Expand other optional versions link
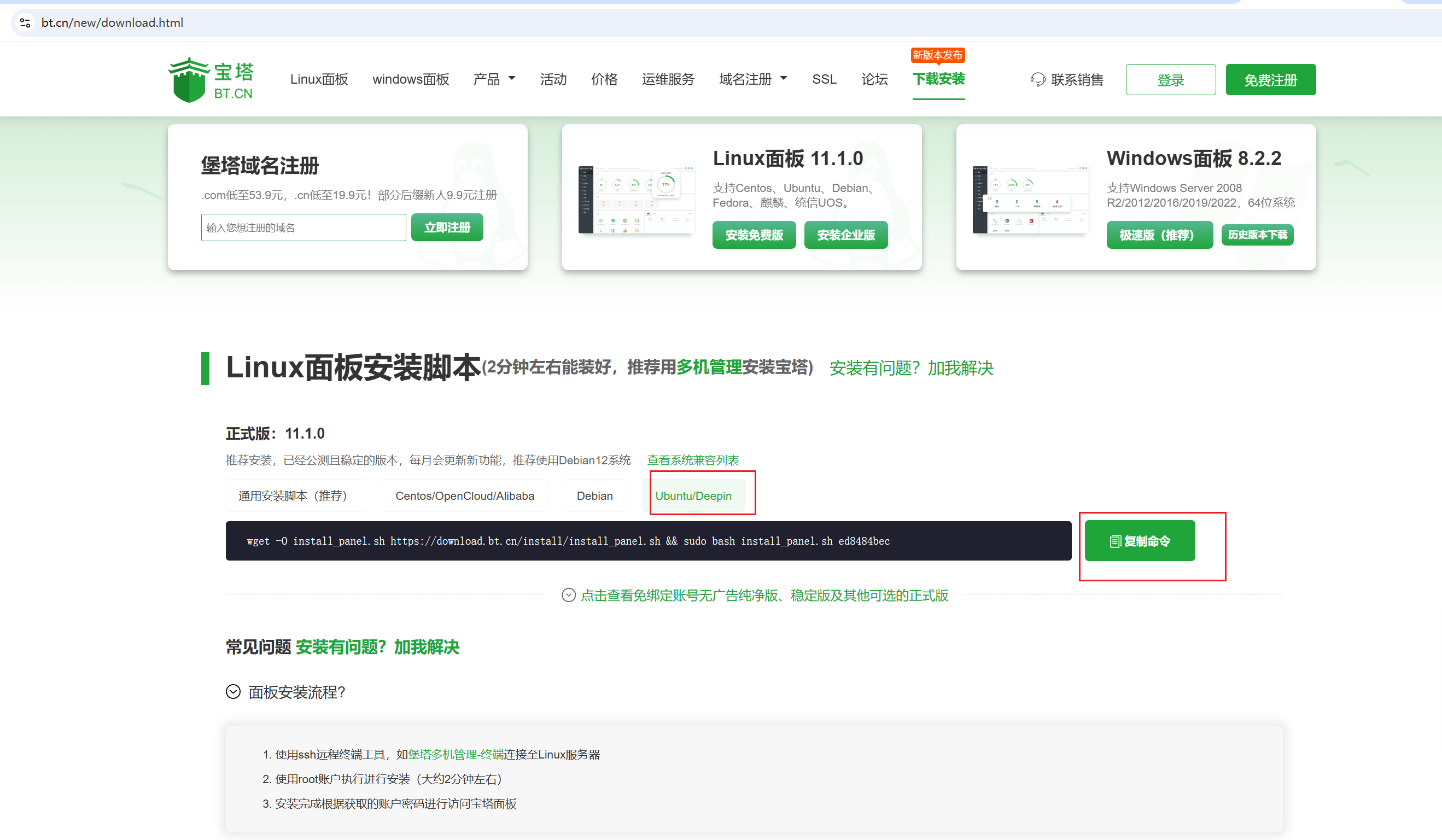The image size is (1442, 840). point(764,596)
